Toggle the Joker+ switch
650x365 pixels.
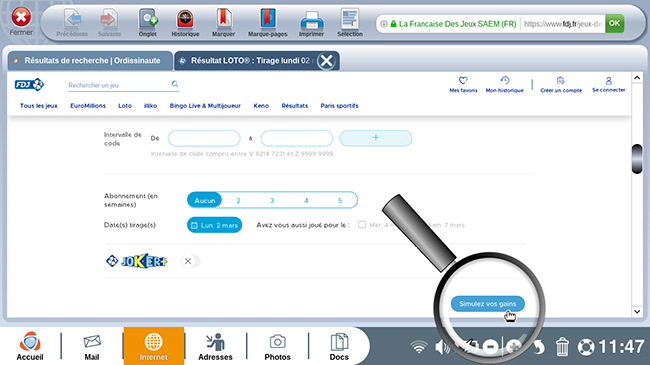point(190,261)
